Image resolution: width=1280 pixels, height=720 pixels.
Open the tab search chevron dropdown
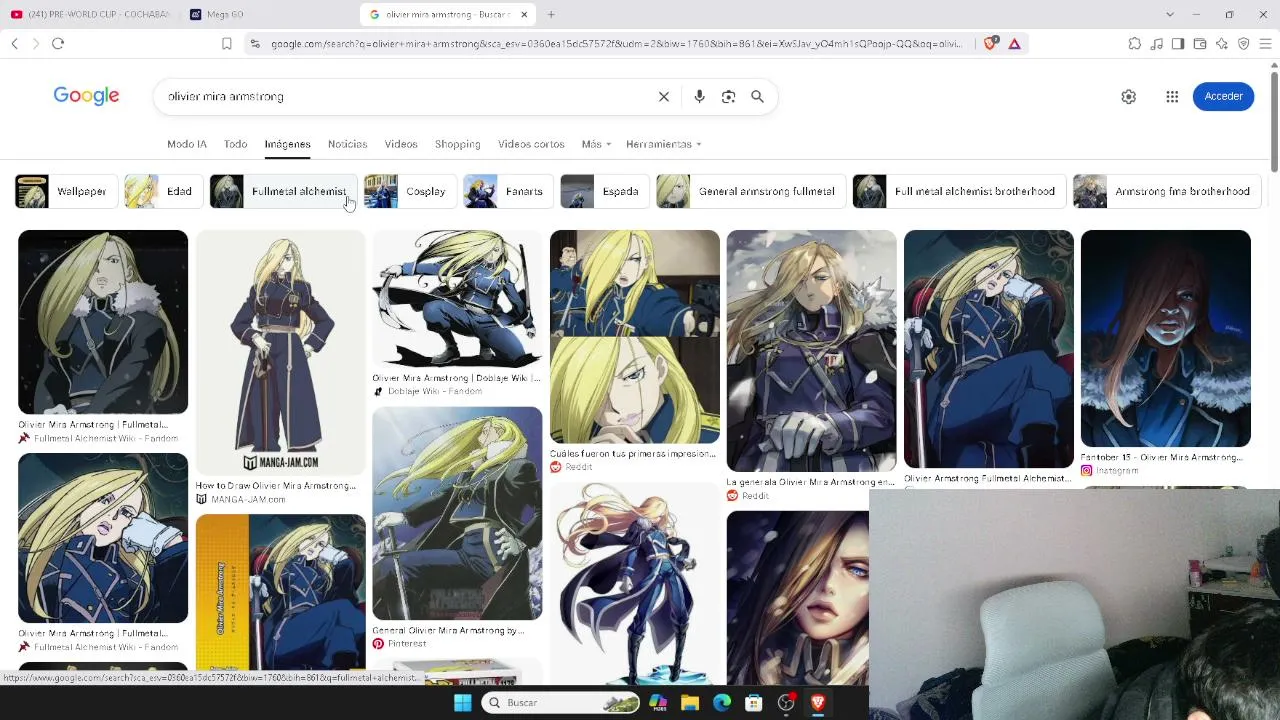coord(1169,15)
